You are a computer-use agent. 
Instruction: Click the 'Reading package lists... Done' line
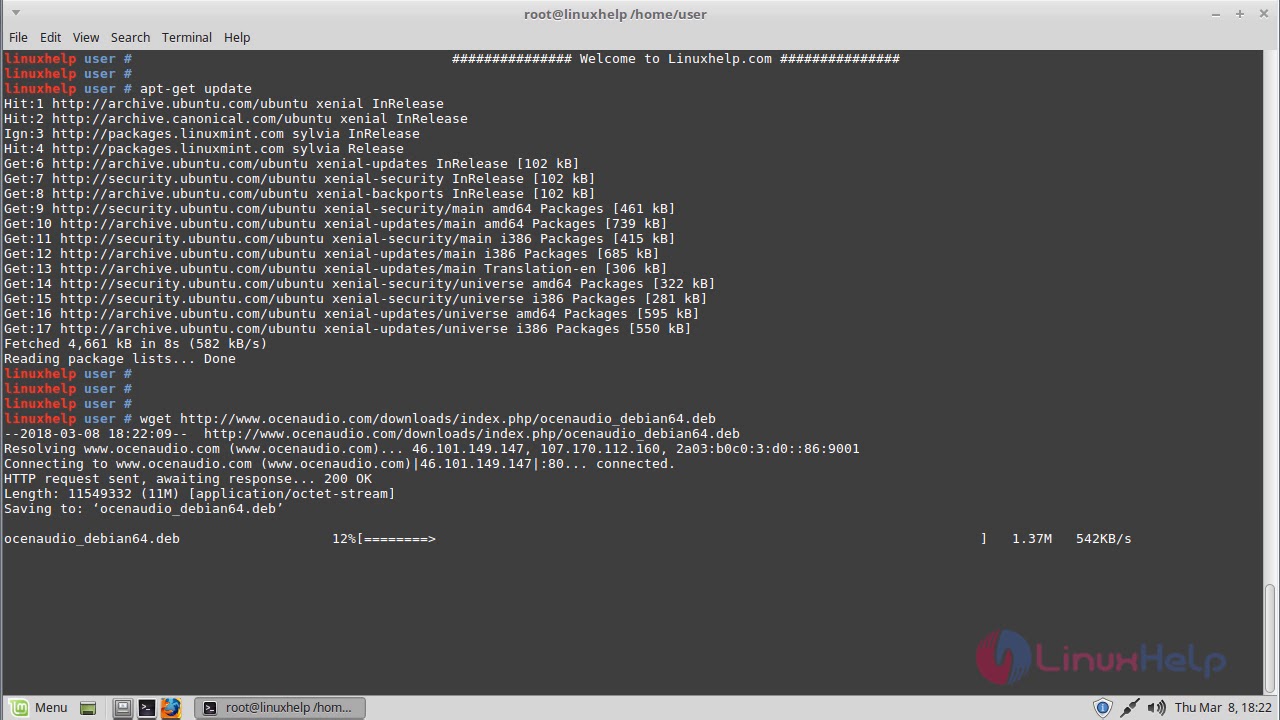pos(120,359)
